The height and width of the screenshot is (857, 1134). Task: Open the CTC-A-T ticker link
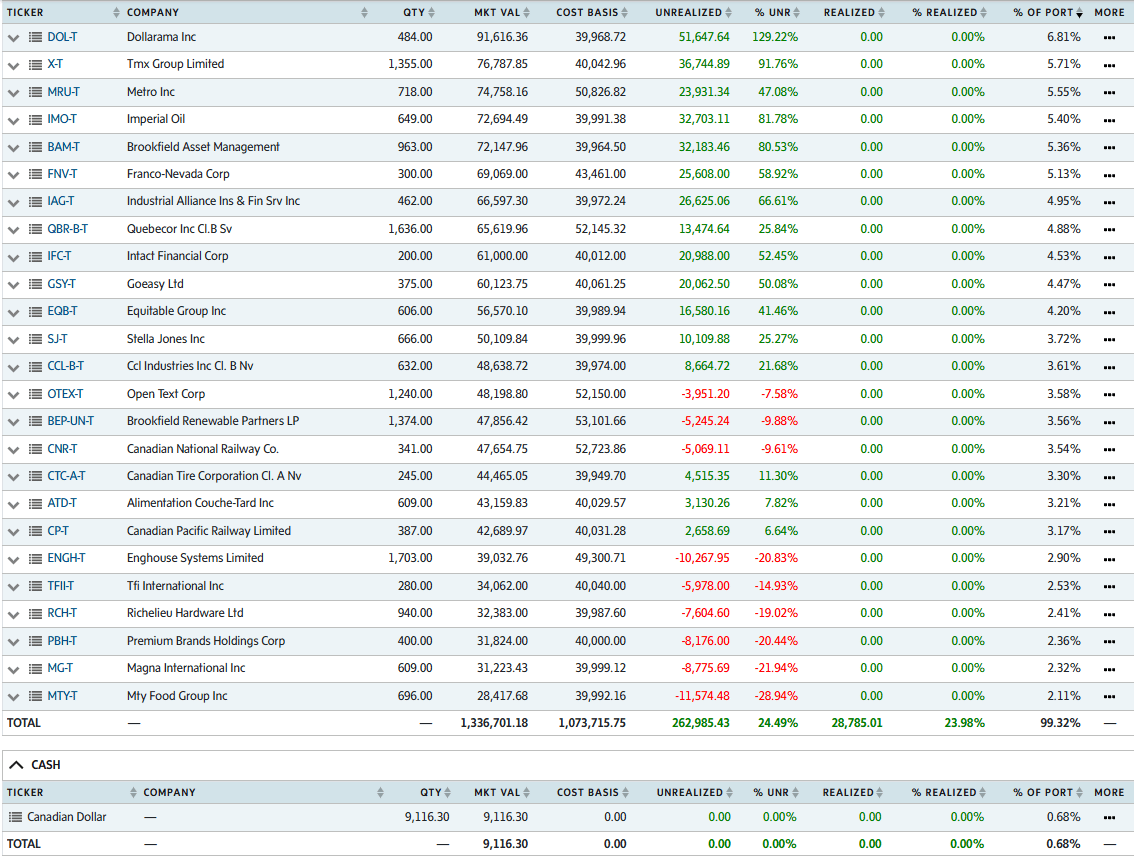(x=67, y=476)
